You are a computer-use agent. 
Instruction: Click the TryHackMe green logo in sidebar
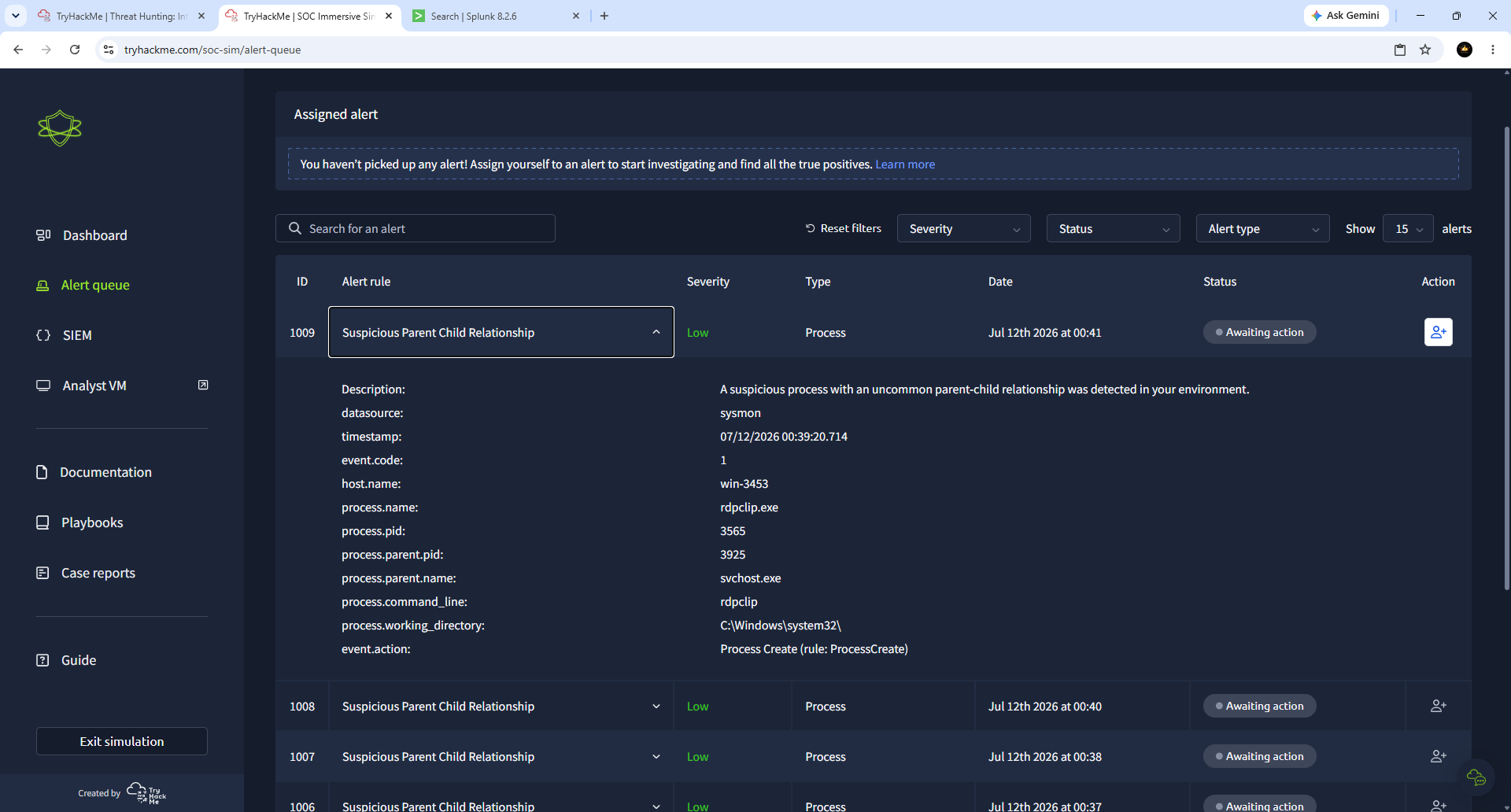[x=60, y=127]
